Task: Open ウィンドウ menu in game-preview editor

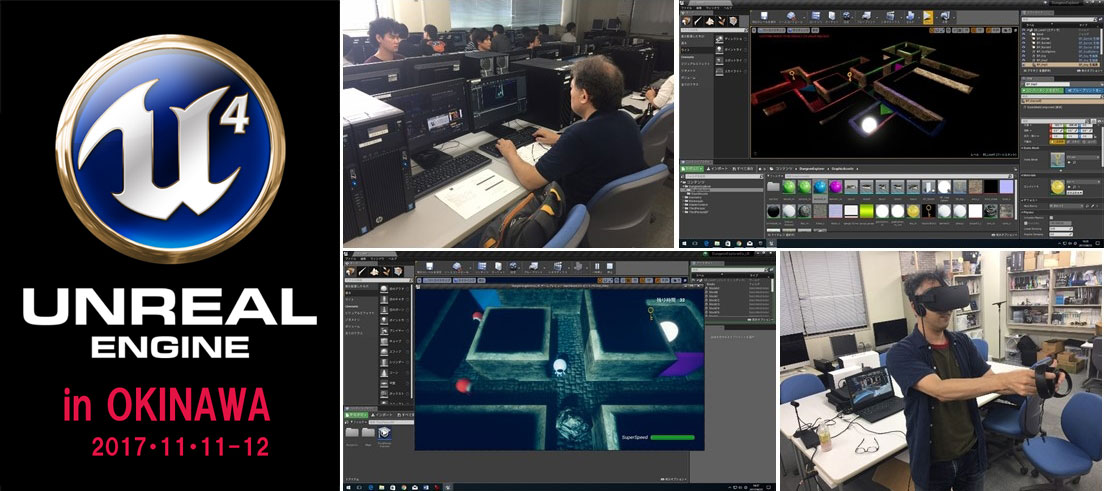Action: (378, 259)
